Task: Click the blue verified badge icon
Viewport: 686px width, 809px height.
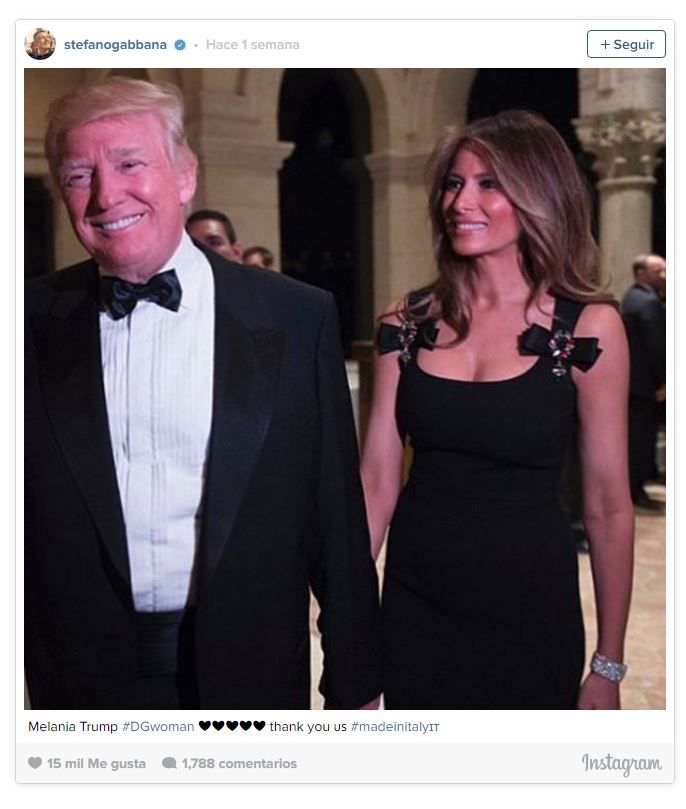Action: tap(179, 45)
